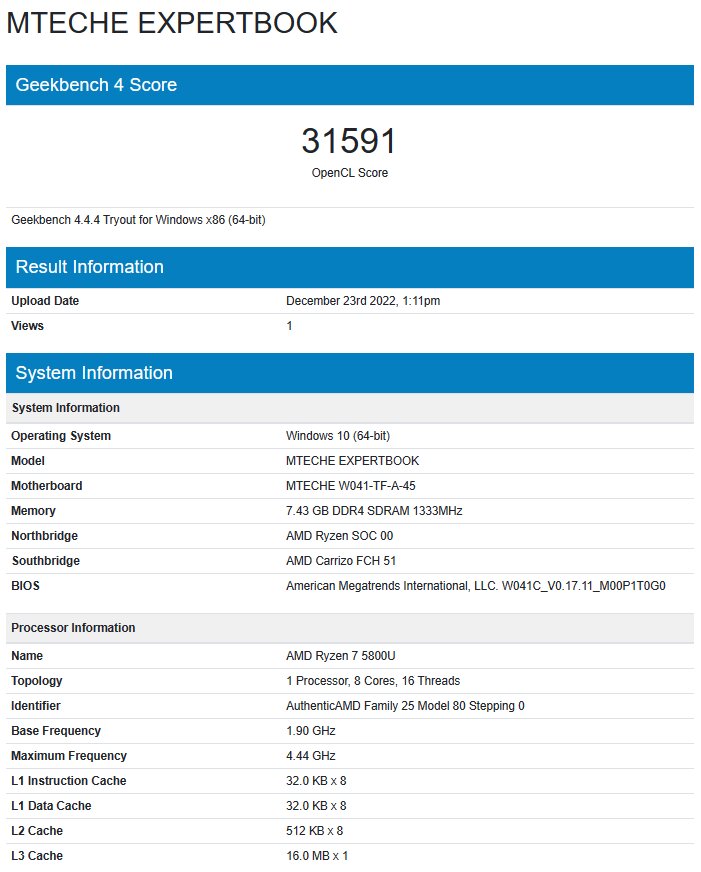Select the Model value MTECHE EXPERTBOOK

352,461
